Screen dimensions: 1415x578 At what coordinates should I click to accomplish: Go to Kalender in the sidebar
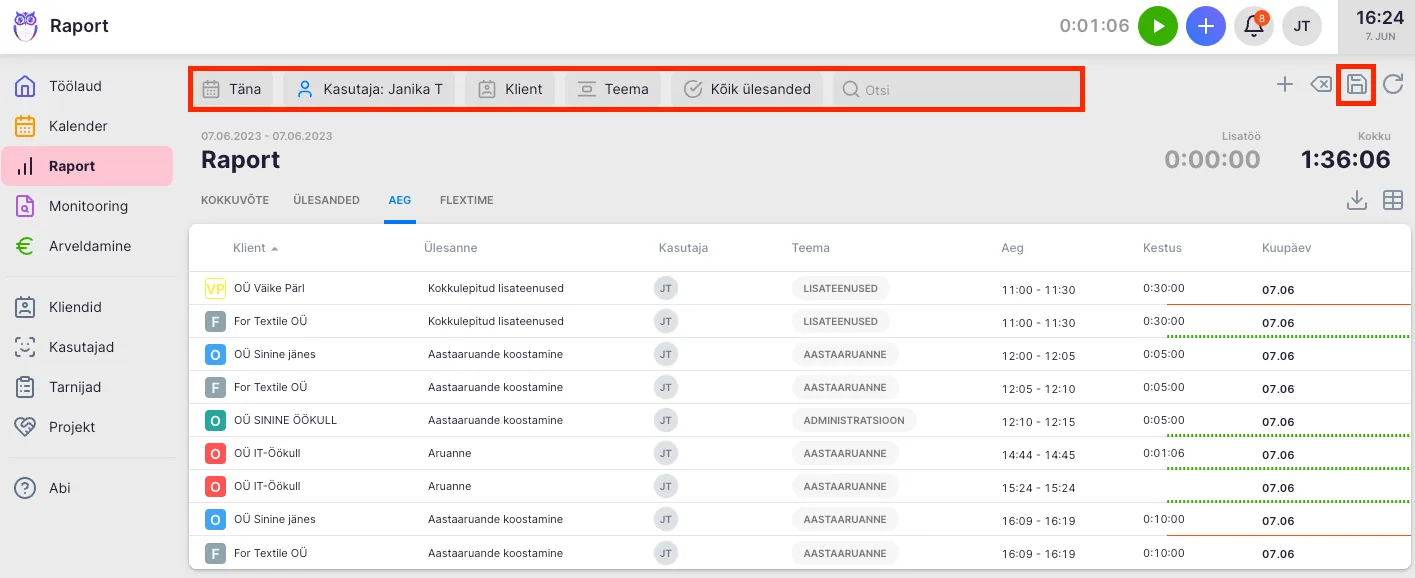(x=78, y=126)
